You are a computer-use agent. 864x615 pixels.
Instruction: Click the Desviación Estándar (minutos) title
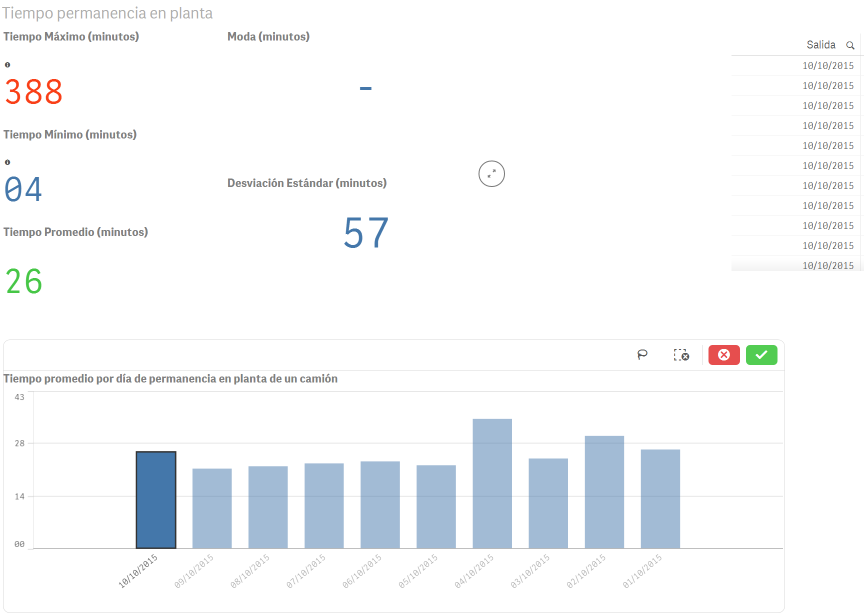pyautogui.click(x=307, y=183)
